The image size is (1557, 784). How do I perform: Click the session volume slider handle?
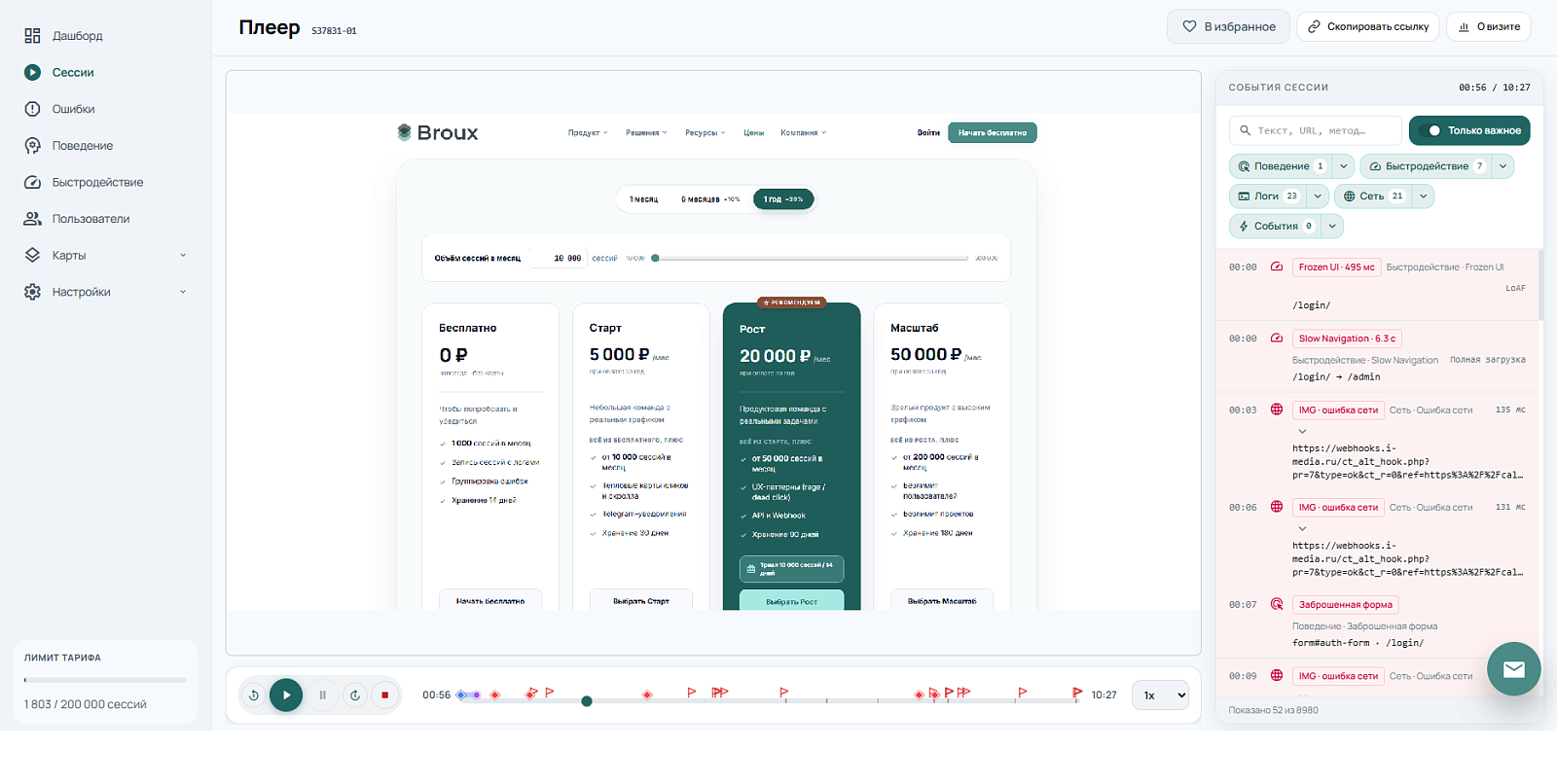(x=656, y=259)
